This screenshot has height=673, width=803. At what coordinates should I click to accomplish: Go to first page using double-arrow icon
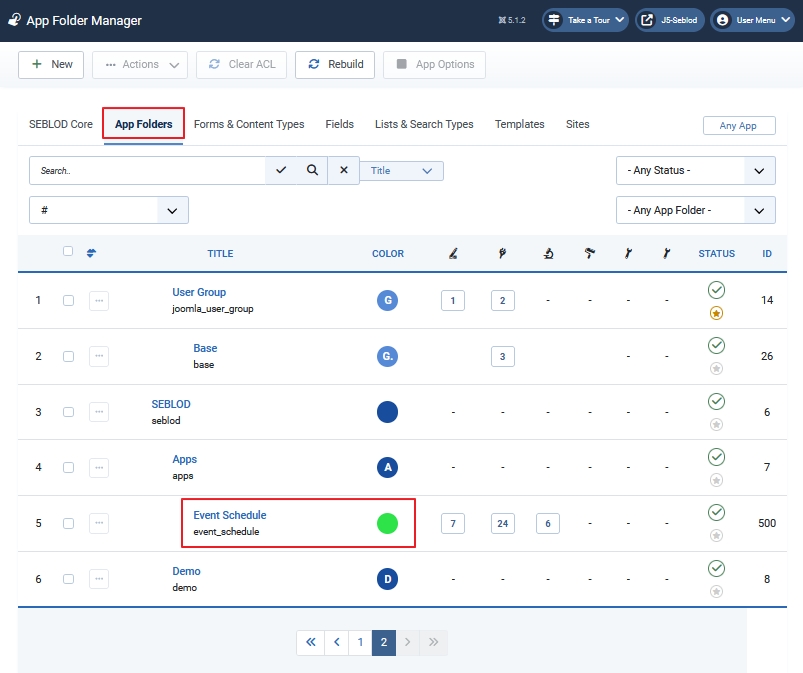click(x=310, y=642)
